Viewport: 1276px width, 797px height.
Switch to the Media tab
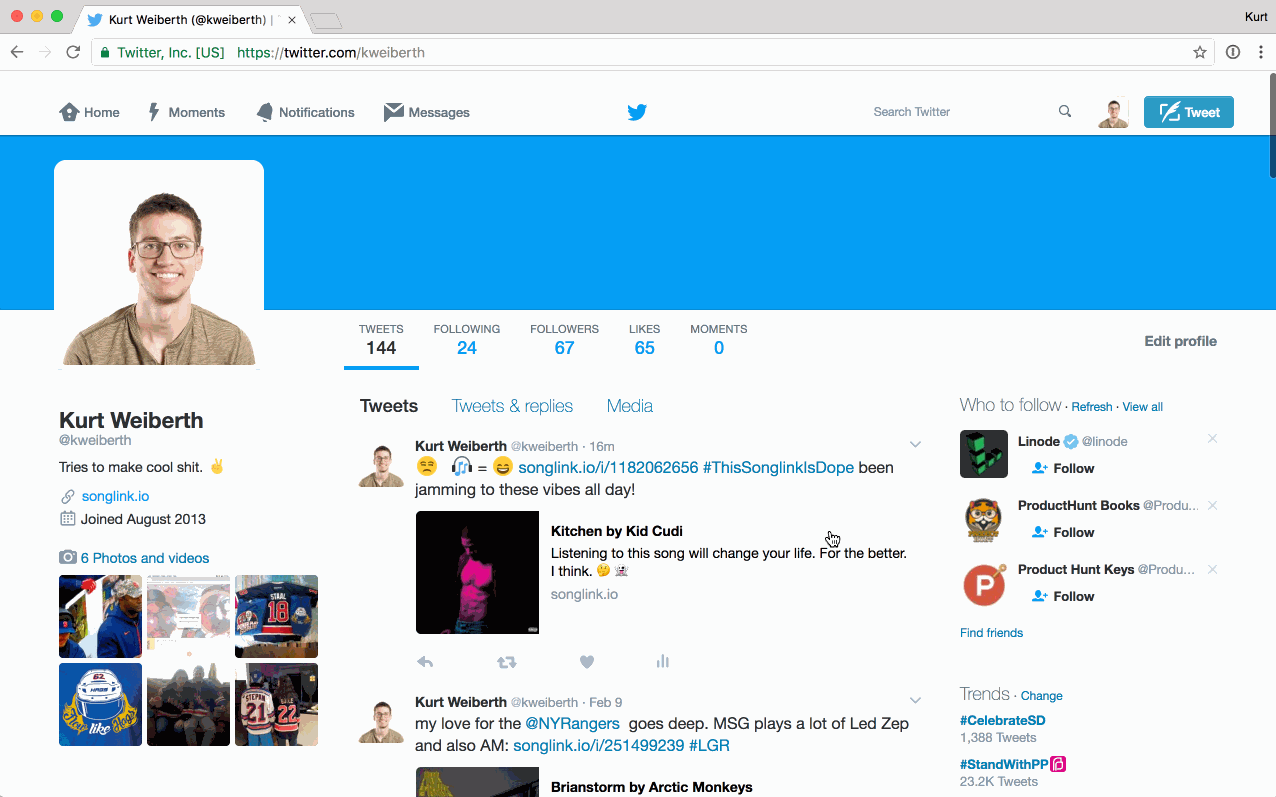pos(630,406)
